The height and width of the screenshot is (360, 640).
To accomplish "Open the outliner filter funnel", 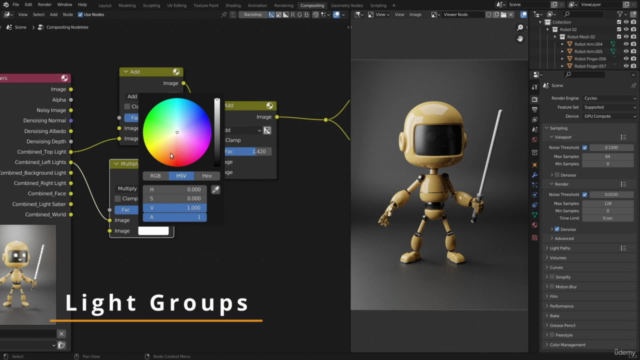I will click(620, 14).
